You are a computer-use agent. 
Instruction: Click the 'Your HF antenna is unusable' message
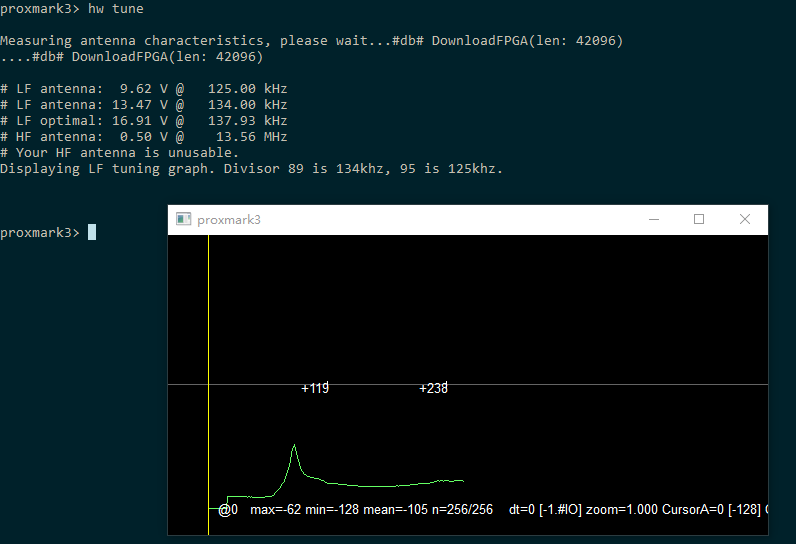[120, 152]
